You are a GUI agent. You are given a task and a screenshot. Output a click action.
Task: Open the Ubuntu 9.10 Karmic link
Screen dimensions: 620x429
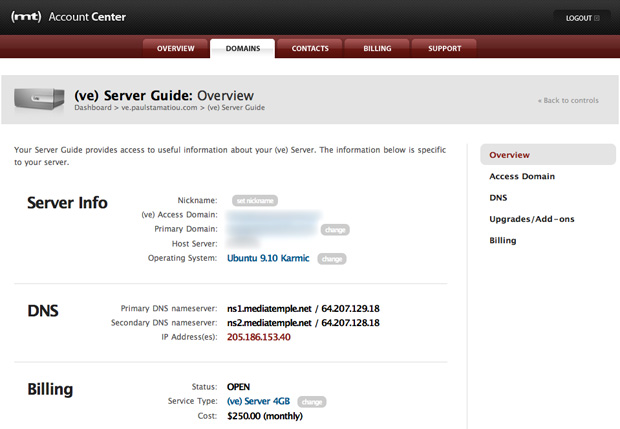268,258
